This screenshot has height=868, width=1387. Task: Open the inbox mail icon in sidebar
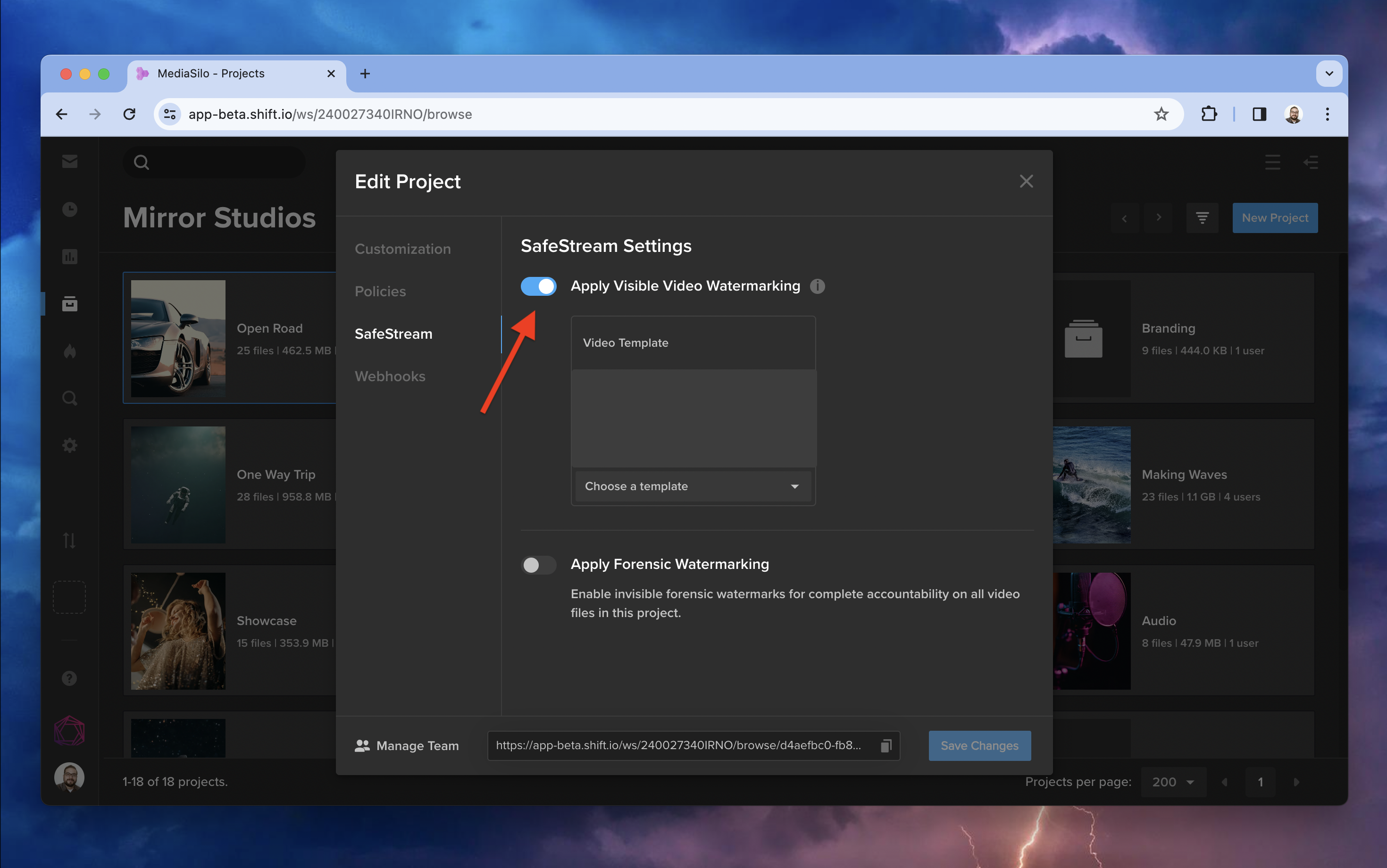pyautogui.click(x=69, y=162)
